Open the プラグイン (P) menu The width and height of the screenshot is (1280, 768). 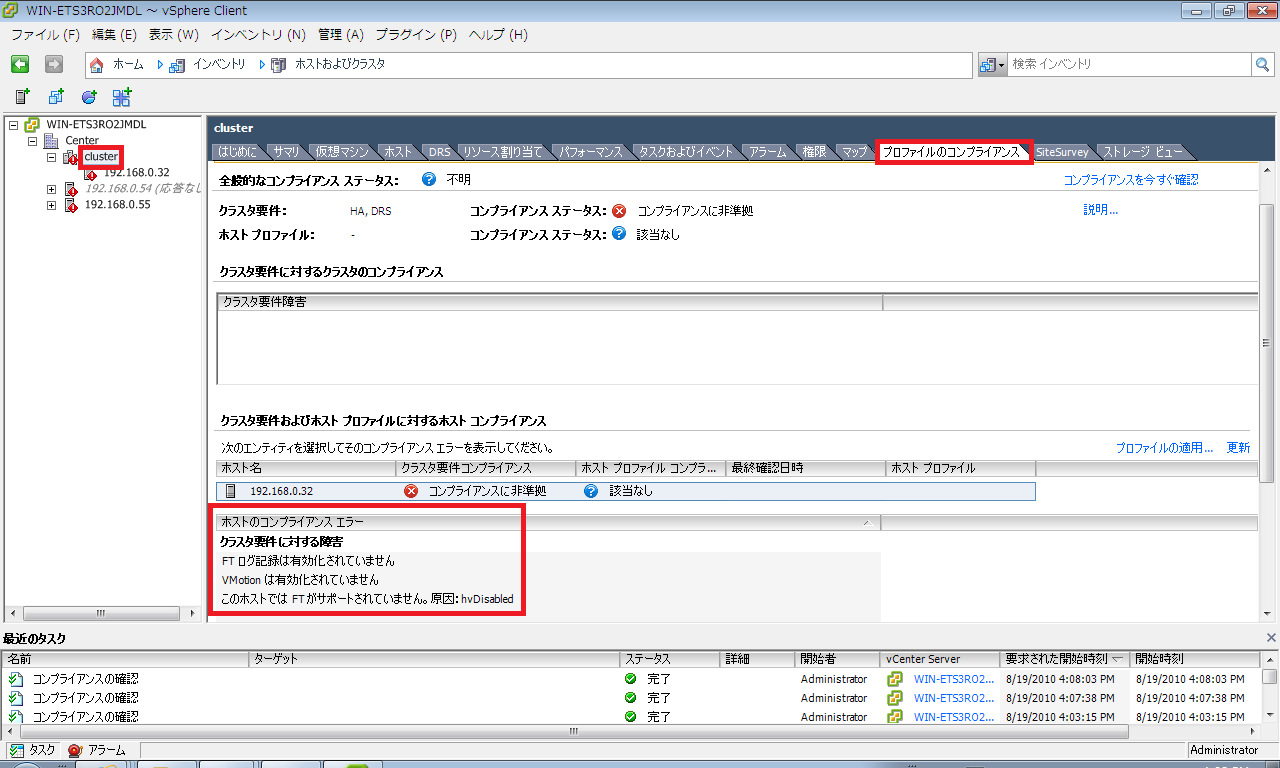[416, 34]
